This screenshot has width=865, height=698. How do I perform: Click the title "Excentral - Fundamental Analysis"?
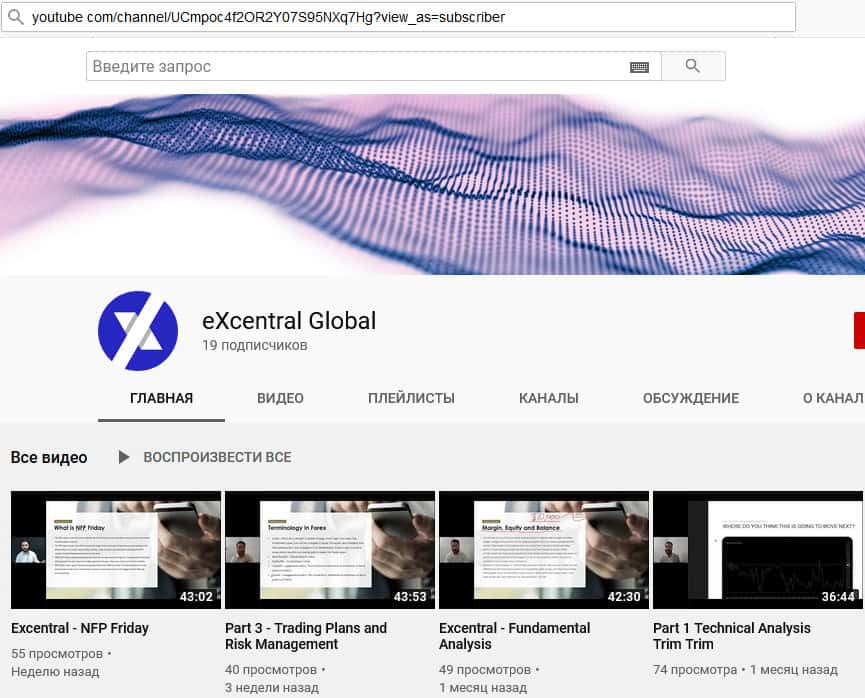pyautogui.click(x=515, y=636)
